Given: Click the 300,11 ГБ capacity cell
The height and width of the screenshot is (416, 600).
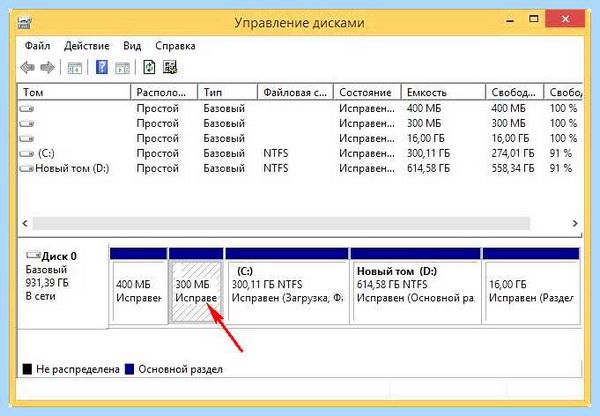Looking at the screenshot, I should tap(429, 153).
